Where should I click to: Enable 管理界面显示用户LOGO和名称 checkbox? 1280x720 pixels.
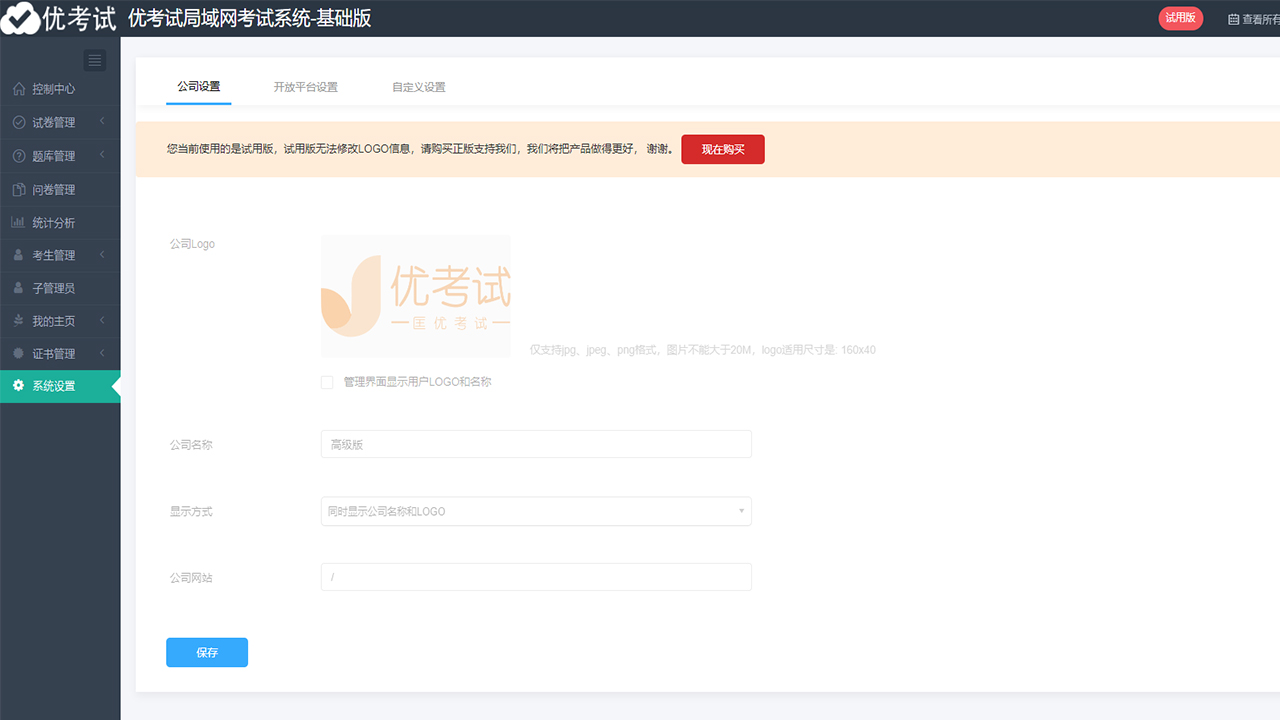[326, 382]
